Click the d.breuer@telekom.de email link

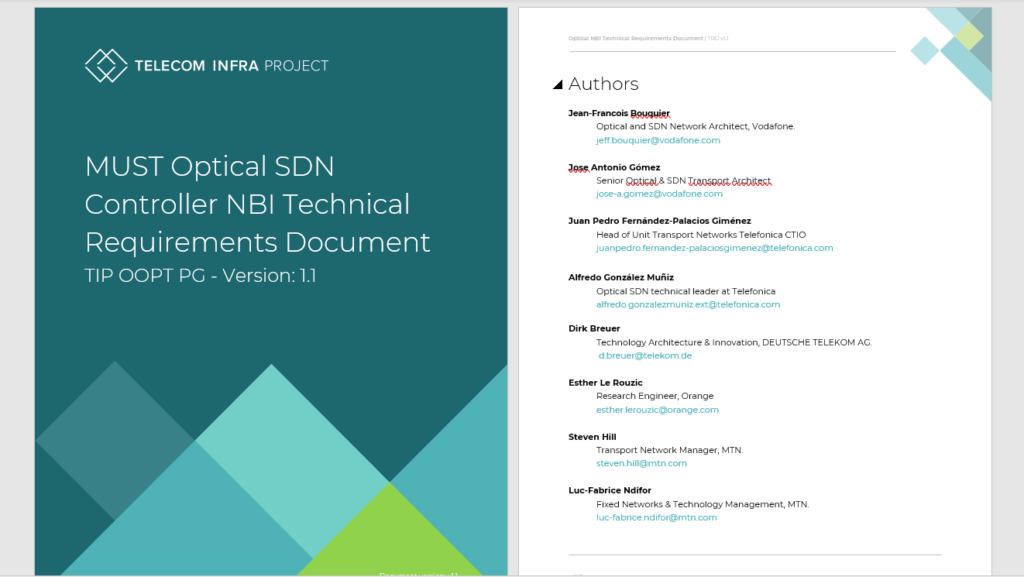click(x=645, y=356)
